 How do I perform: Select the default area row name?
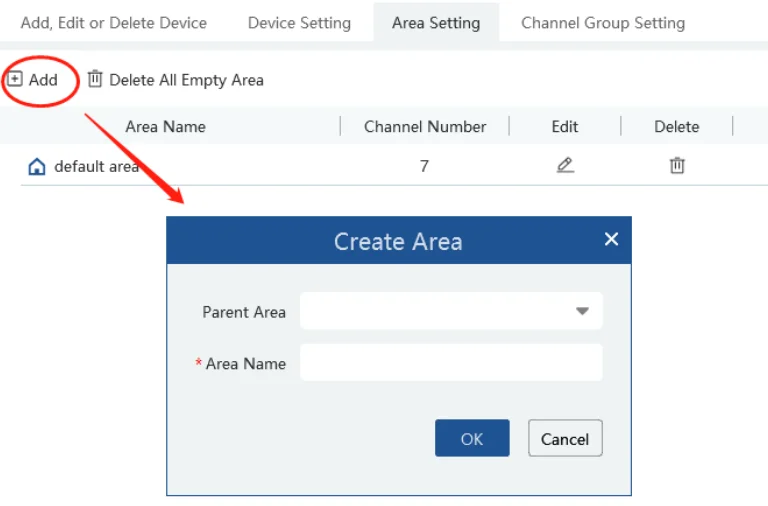click(x=96, y=167)
